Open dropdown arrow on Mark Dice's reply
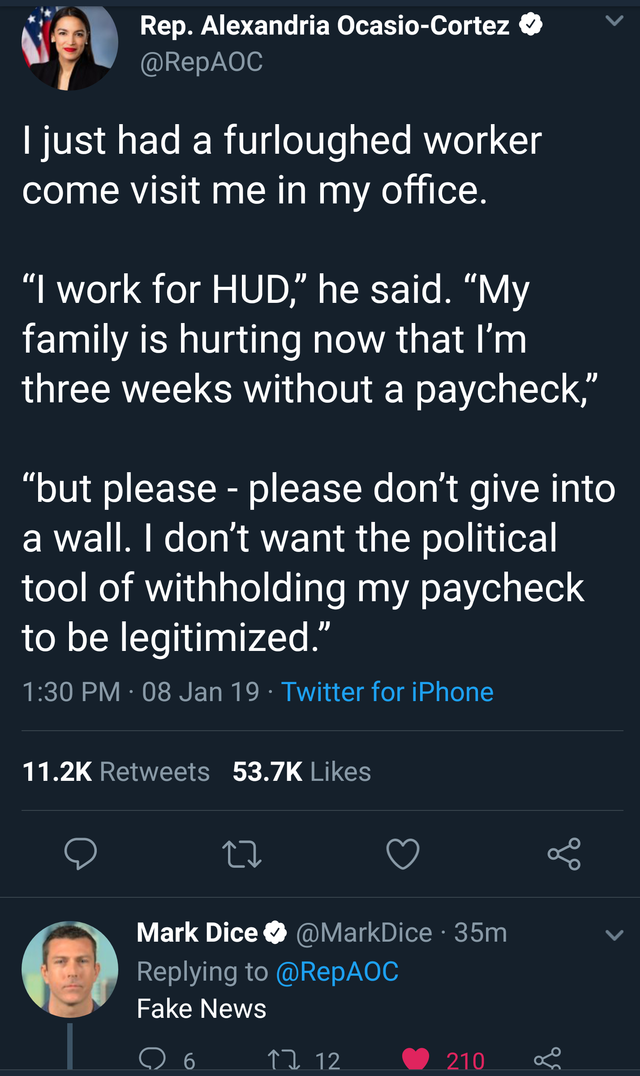Viewport: 640px width, 1076px height. point(613,935)
